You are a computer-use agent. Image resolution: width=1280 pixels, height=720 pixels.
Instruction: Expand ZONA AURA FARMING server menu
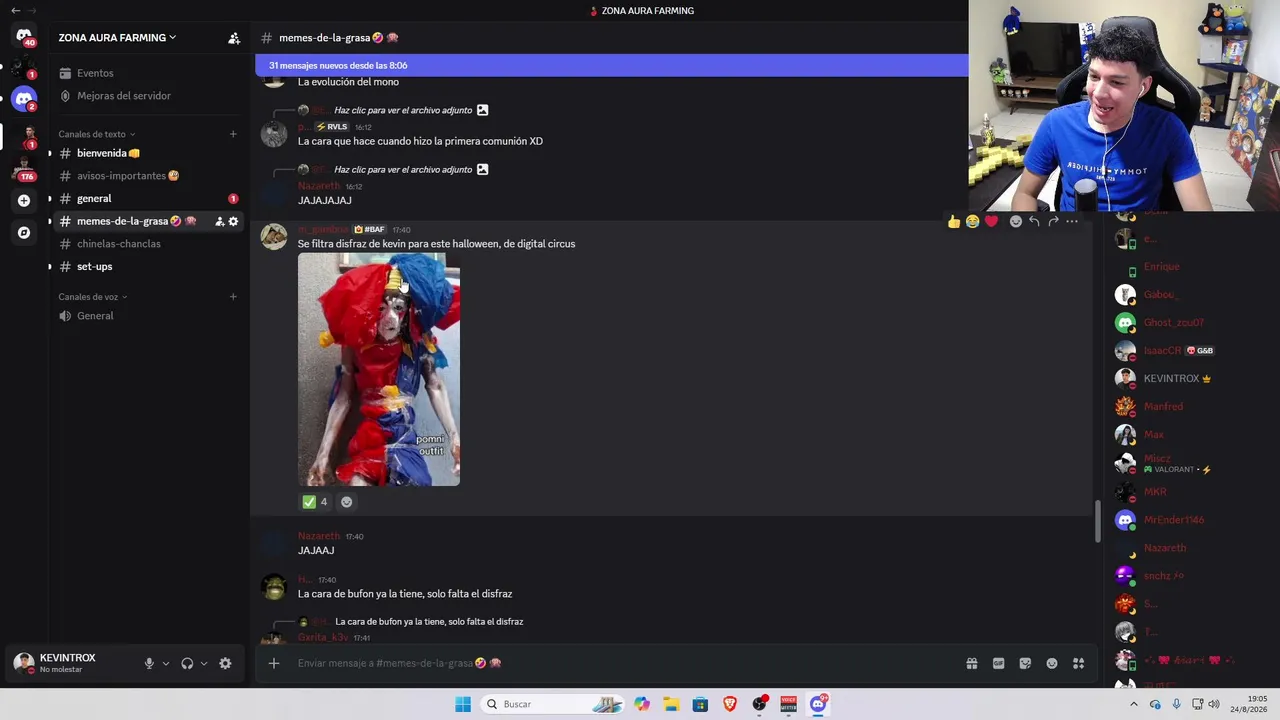pos(118,38)
